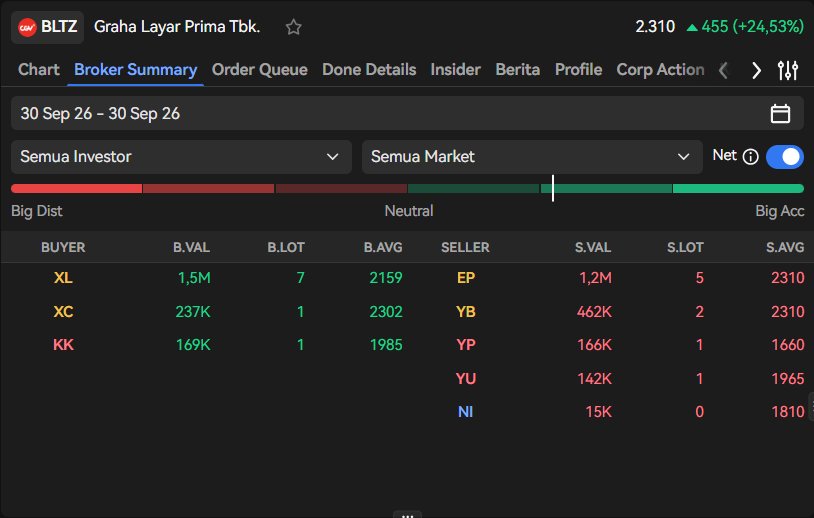
Task: Click buy value 1,5M
Action: click(x=194, y=278)
